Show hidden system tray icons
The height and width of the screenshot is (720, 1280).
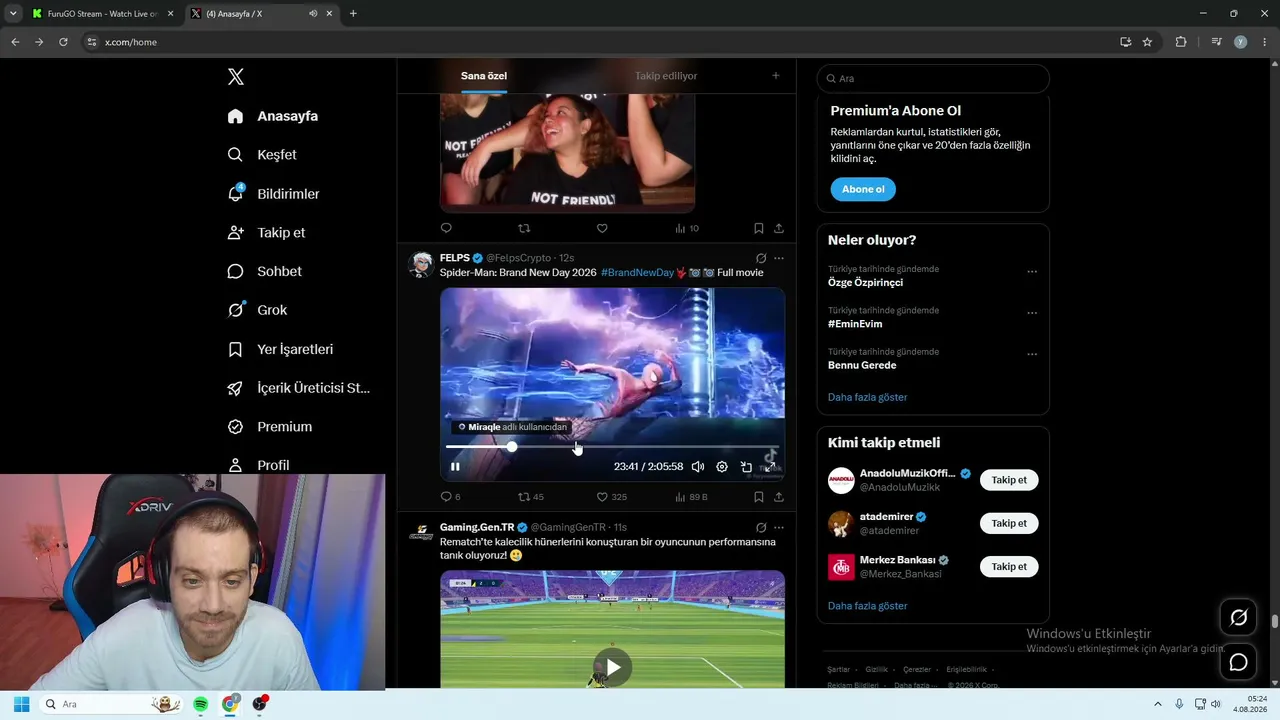pos(1158,704)
